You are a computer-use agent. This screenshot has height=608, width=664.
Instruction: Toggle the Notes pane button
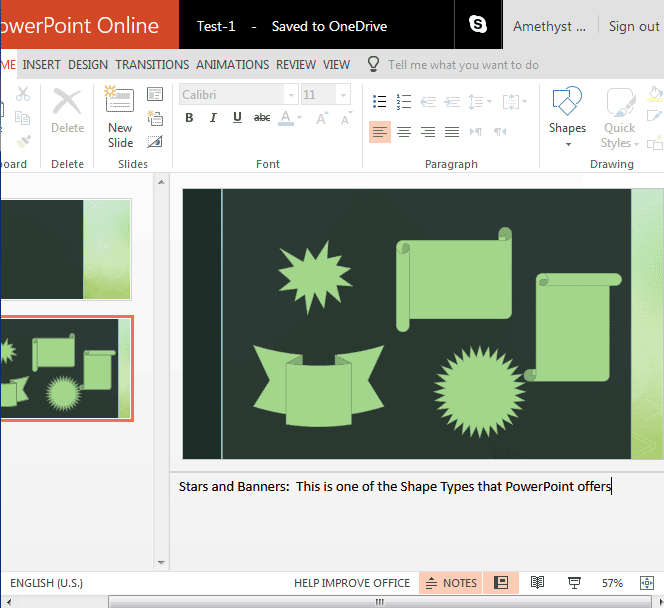click(451, 583)
